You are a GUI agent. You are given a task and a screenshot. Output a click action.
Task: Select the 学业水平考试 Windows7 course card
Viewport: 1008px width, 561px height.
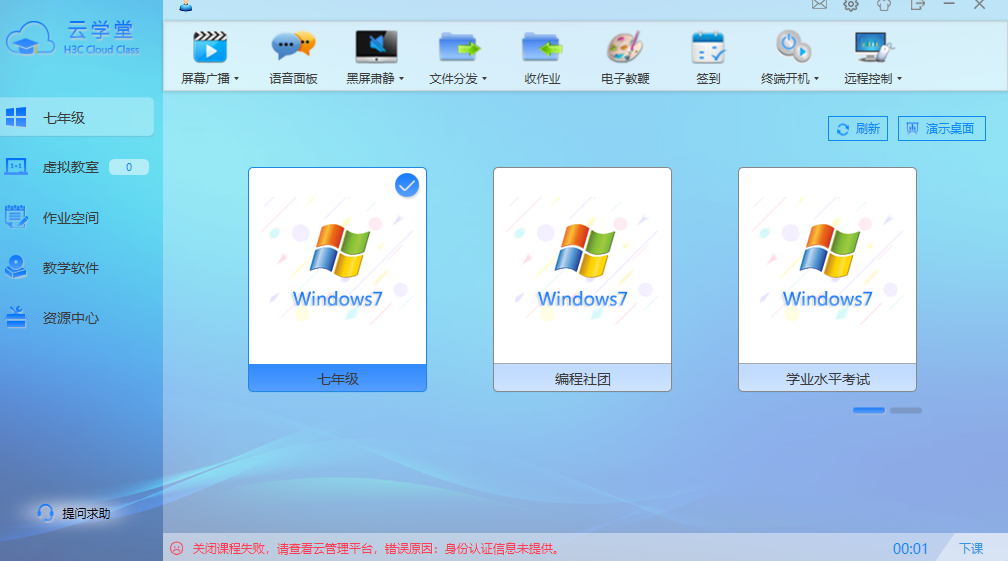click(827, 280)
